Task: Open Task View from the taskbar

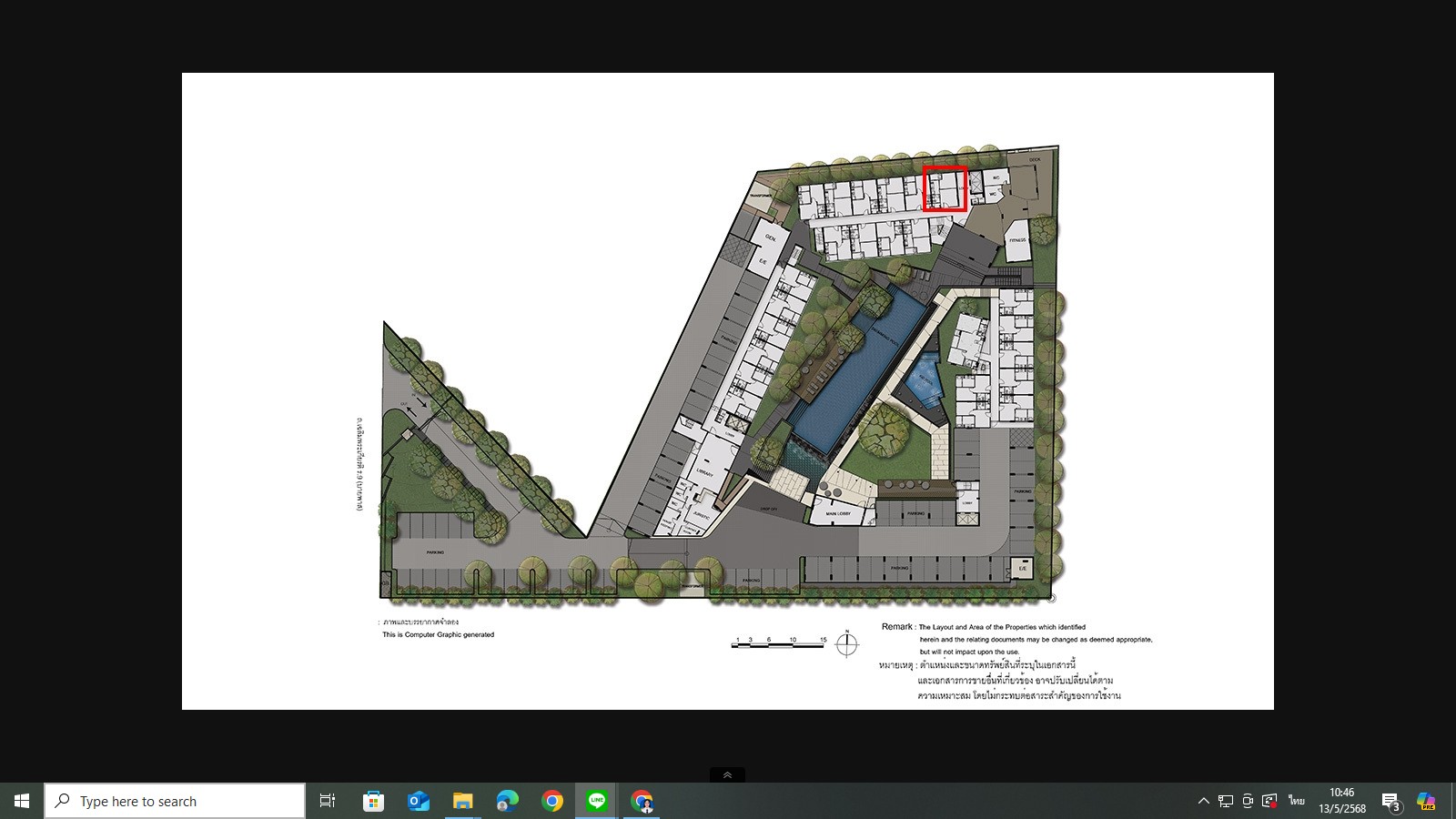Action: pyautogui.click(x=328, y=801)
